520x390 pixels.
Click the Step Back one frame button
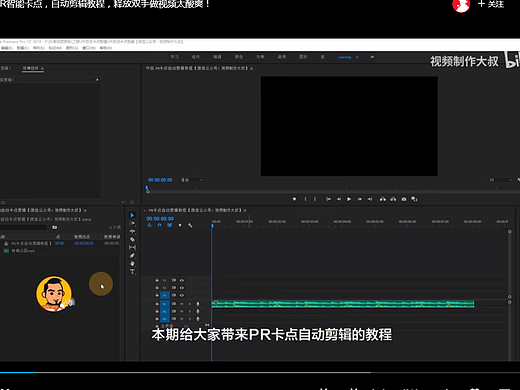coord(339,199)
